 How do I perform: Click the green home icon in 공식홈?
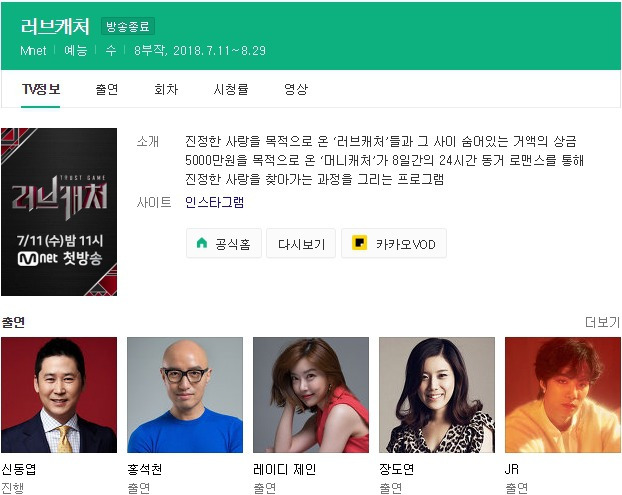tap(202, 243)
